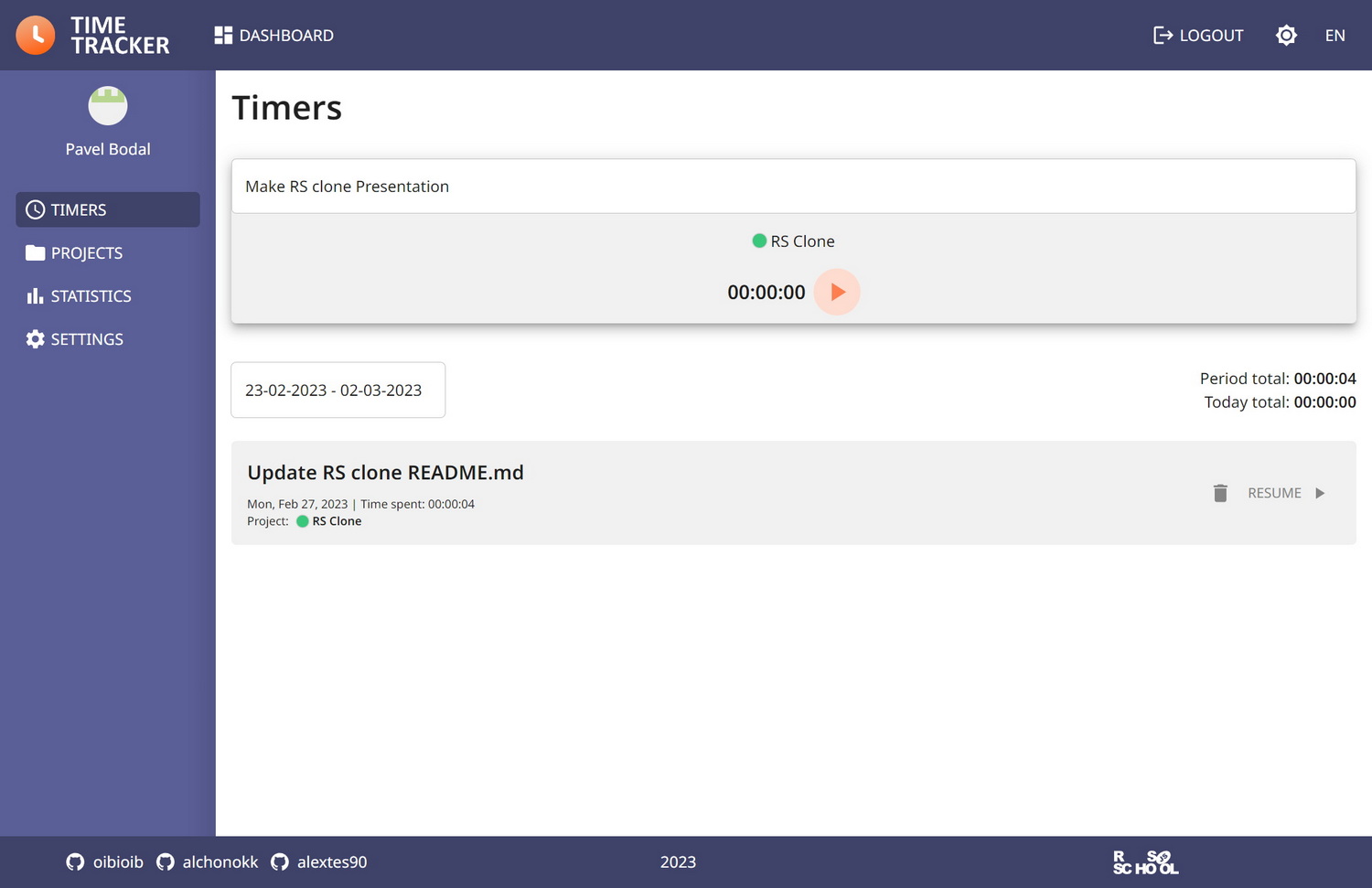Switch language via EN selector
The width and height of the screenshot is (1372, 888).
pos(1334,36)
